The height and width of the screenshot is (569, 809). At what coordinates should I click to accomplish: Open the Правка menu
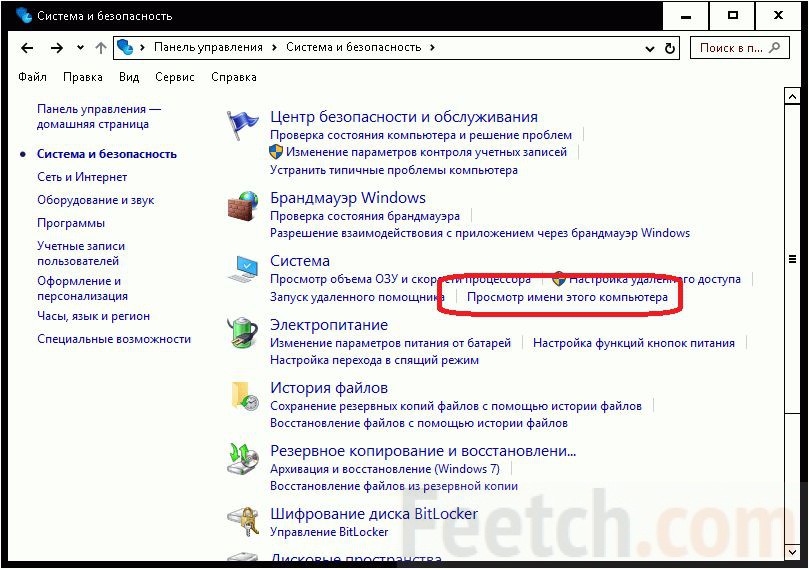click(x=83, y=77)
